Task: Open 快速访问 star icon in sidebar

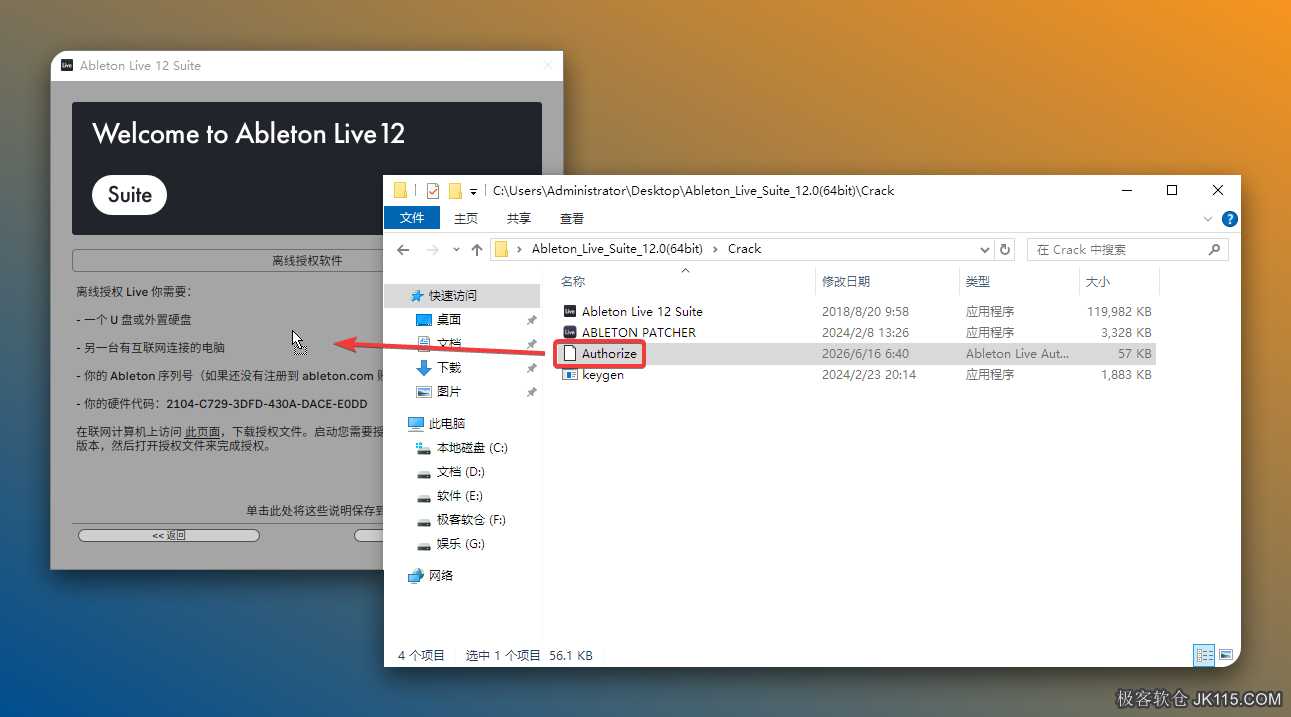Action: coord(418,296)
